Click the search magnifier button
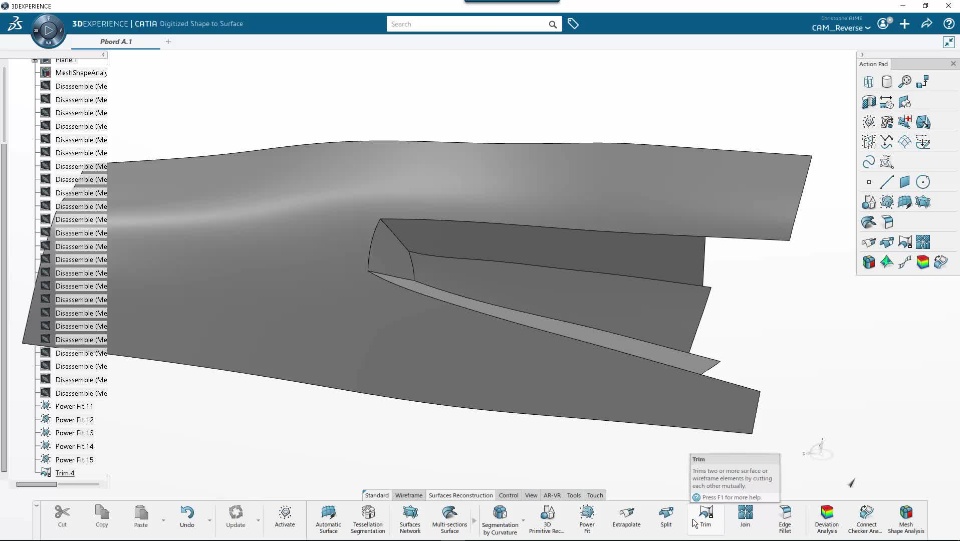This screenshot has height=541, width=960. (x=553, y=24)
